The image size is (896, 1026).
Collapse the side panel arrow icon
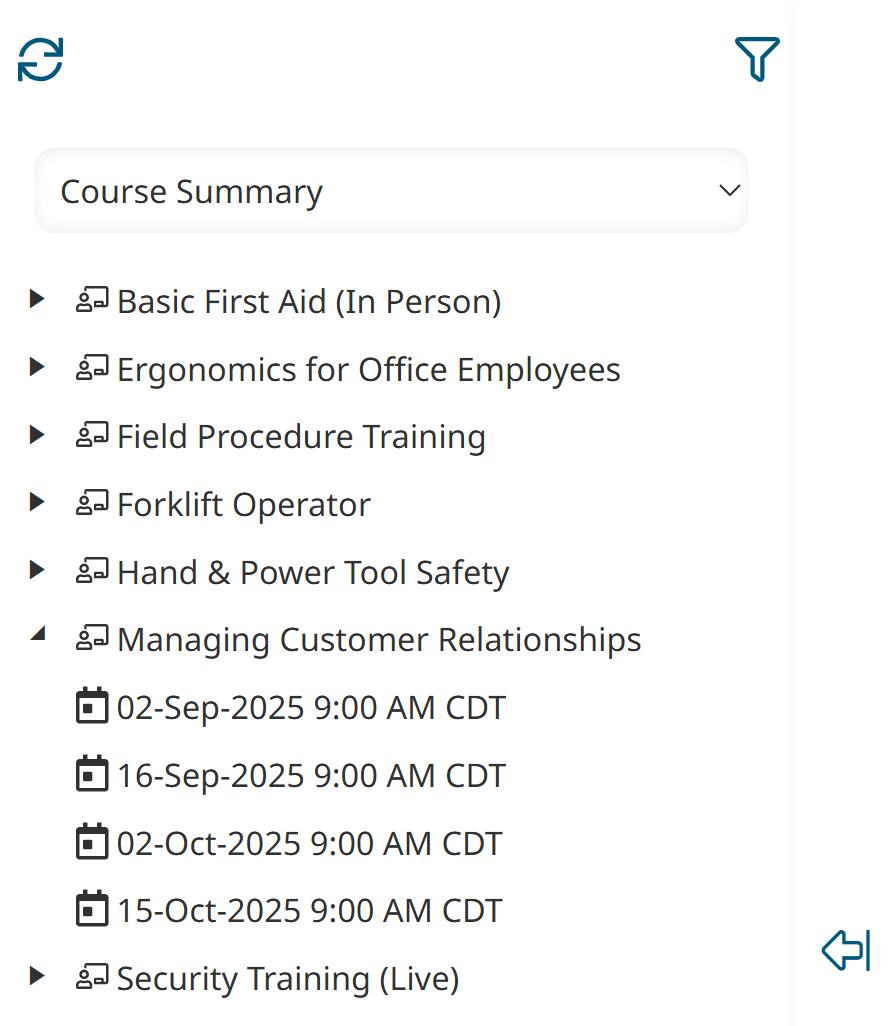(845, 949)
